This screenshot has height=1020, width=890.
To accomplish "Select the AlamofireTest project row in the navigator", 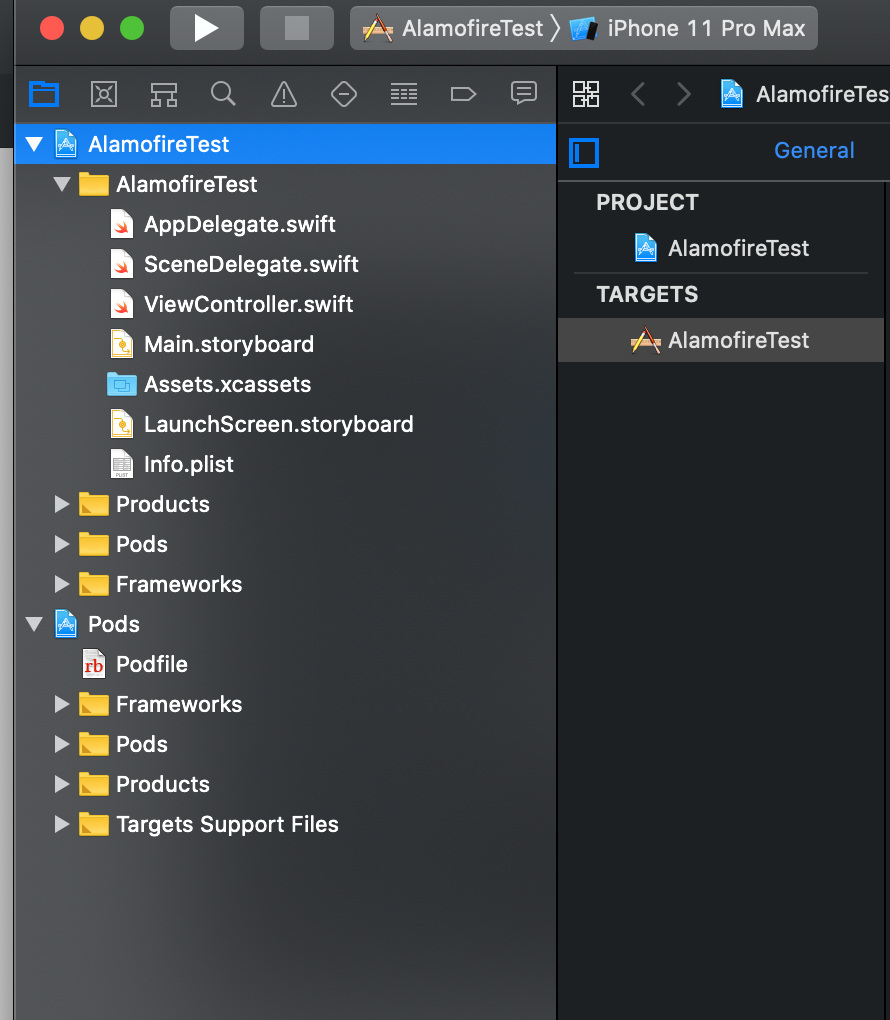I will coord(285,144).
